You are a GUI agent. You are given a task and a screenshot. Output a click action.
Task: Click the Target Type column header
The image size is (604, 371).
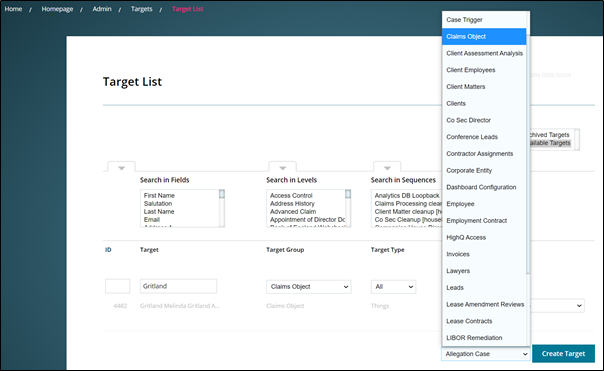(388, 250)
